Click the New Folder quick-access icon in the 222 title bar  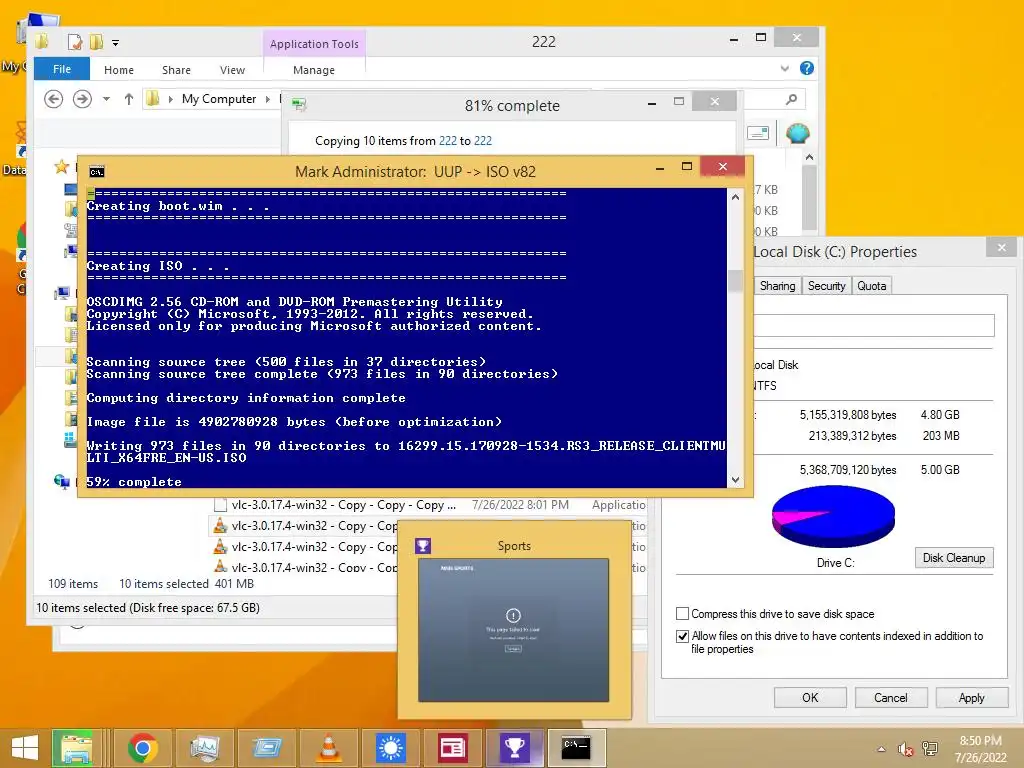tap(96, 42)
